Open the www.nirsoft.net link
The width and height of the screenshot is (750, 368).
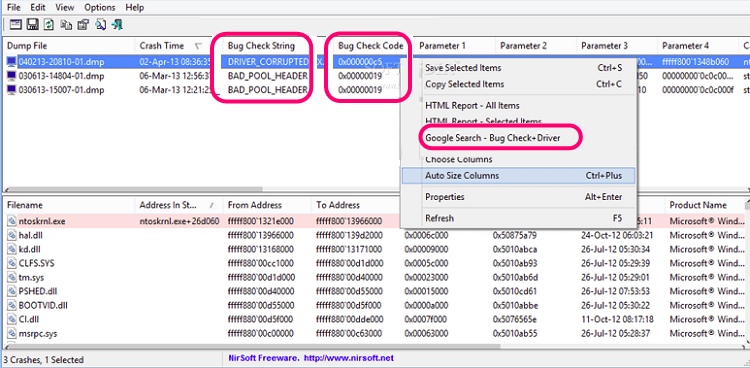pos(349,358)
